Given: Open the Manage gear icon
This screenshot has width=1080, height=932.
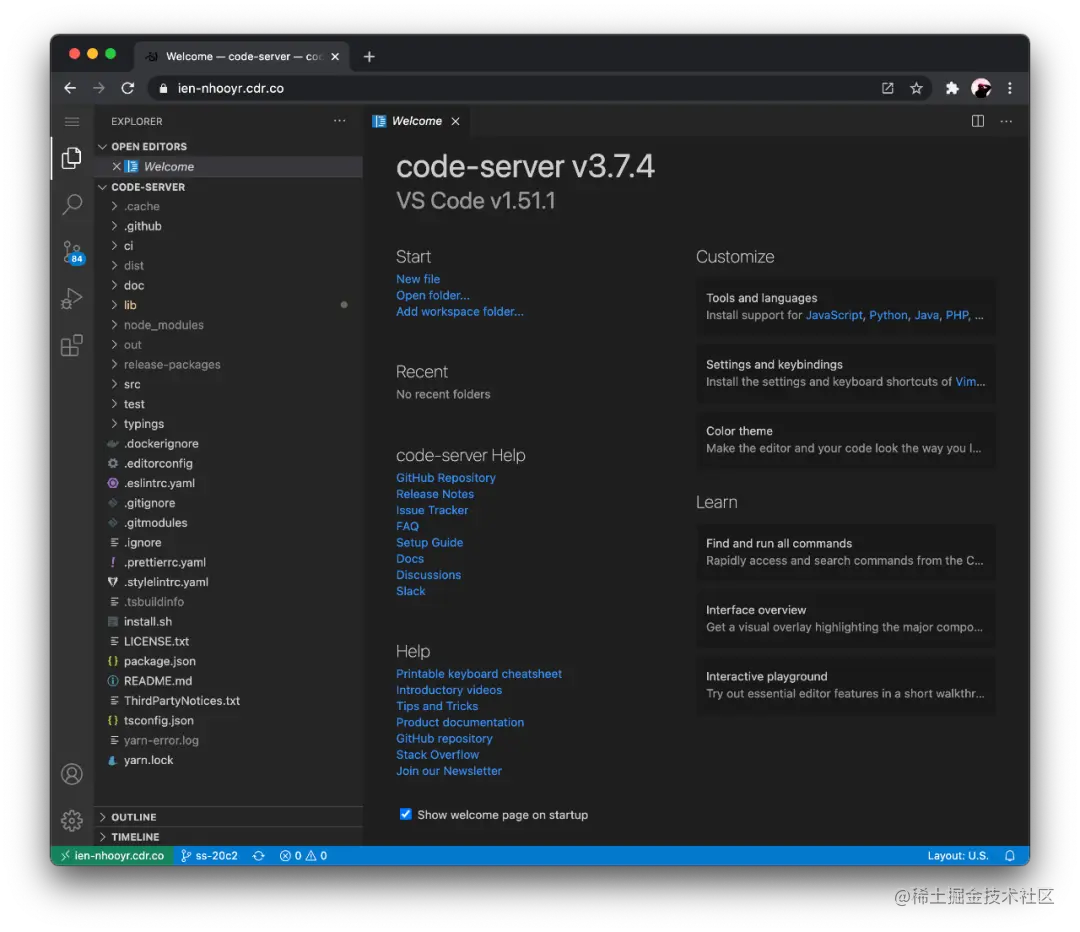Looking at the screenshot, I should click(72, 820).
